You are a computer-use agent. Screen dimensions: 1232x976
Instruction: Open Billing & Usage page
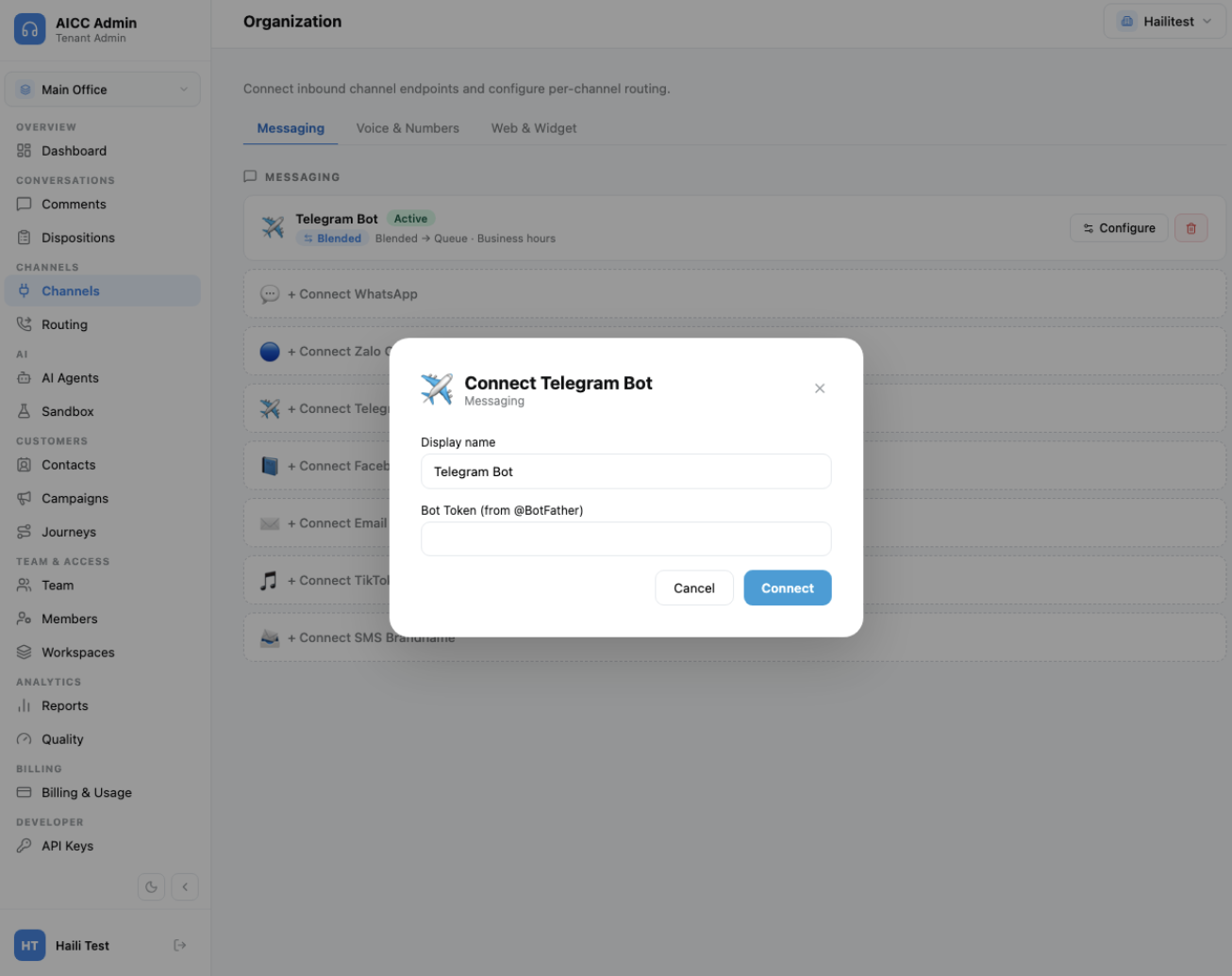click(x=103, y=793)
